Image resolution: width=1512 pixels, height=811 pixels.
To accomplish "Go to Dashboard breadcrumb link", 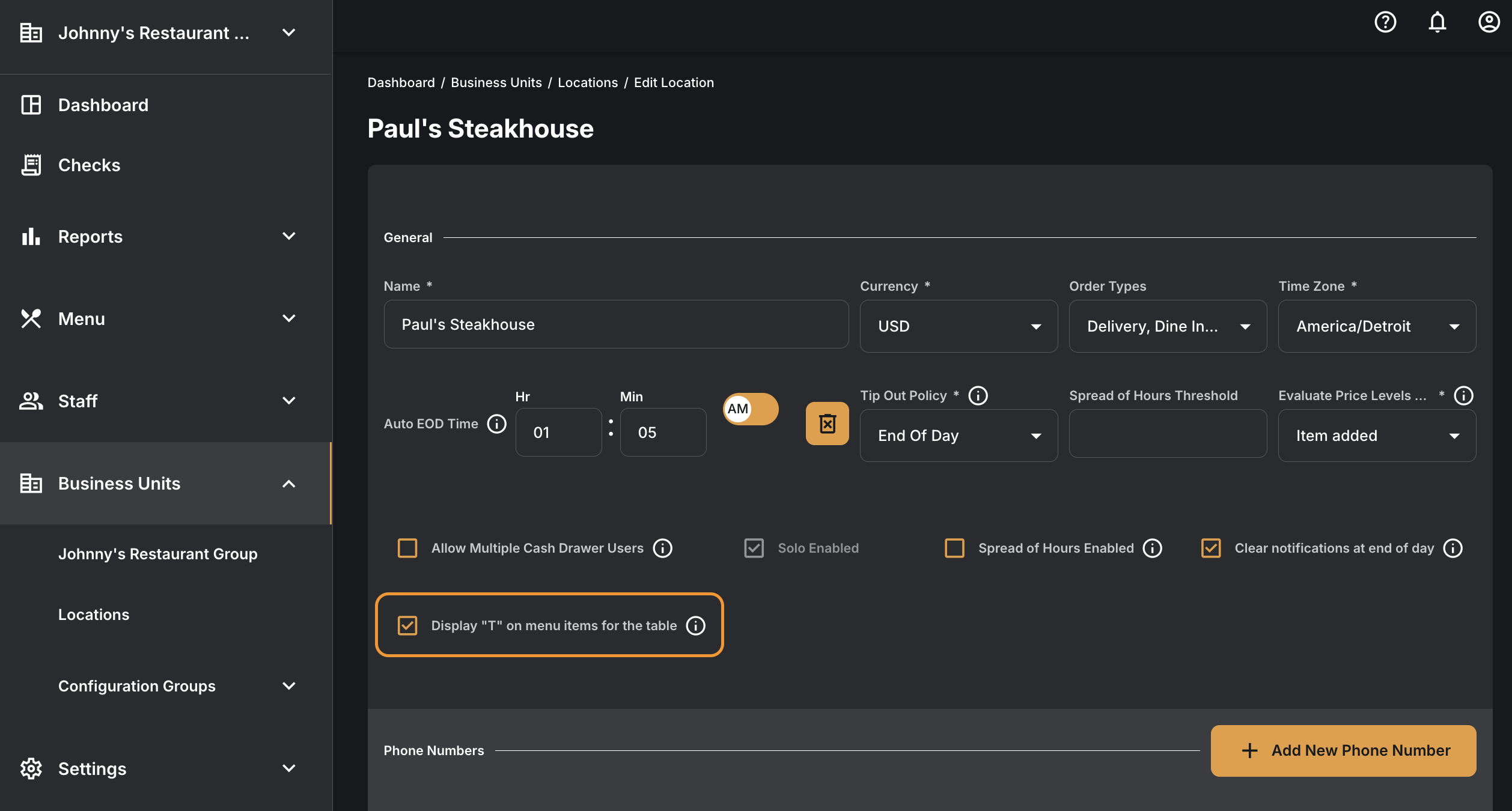I will pos(401,82).
